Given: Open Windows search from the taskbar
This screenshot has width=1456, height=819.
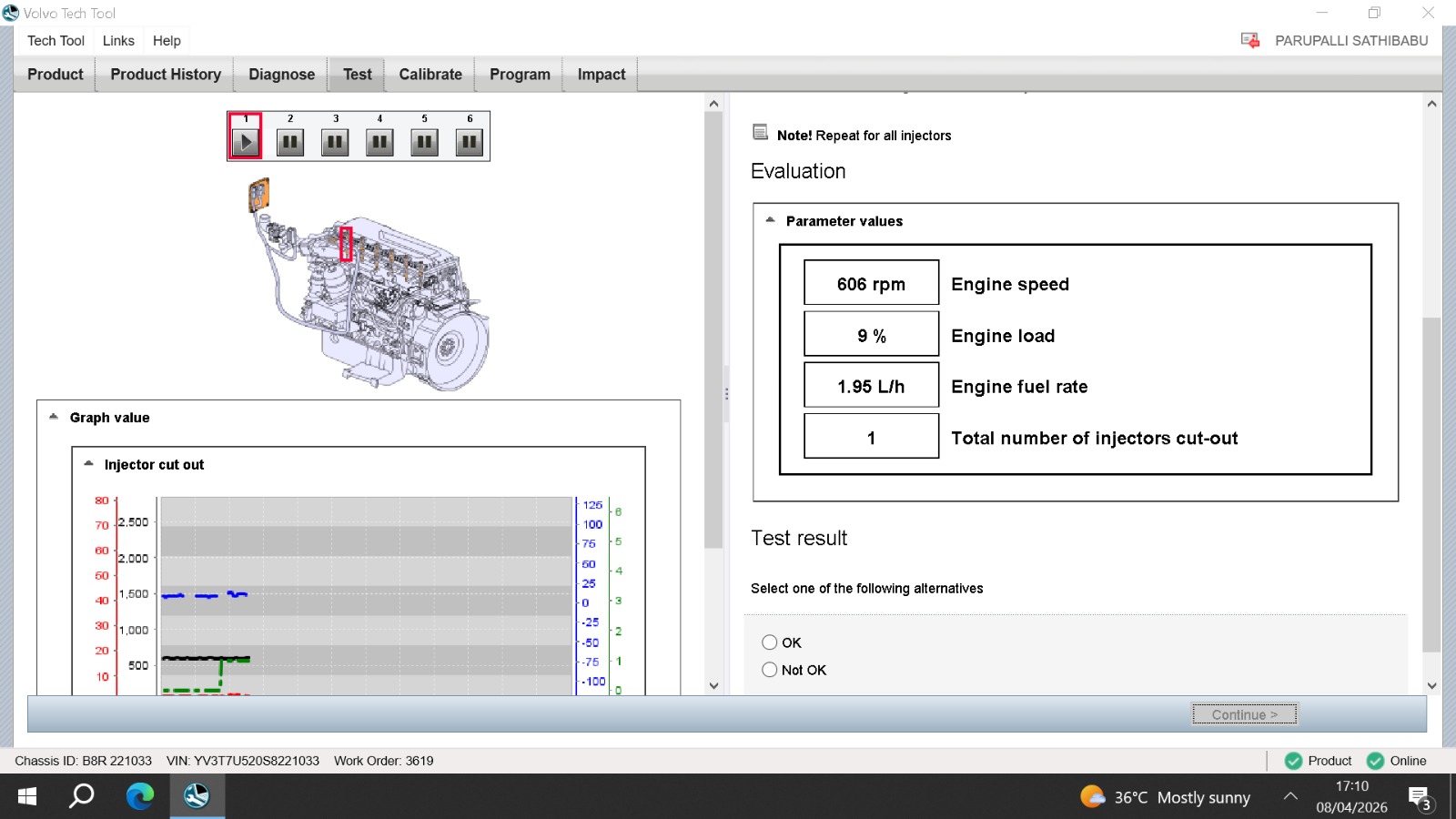Looking at the screenshot, I should click(82, 796).
